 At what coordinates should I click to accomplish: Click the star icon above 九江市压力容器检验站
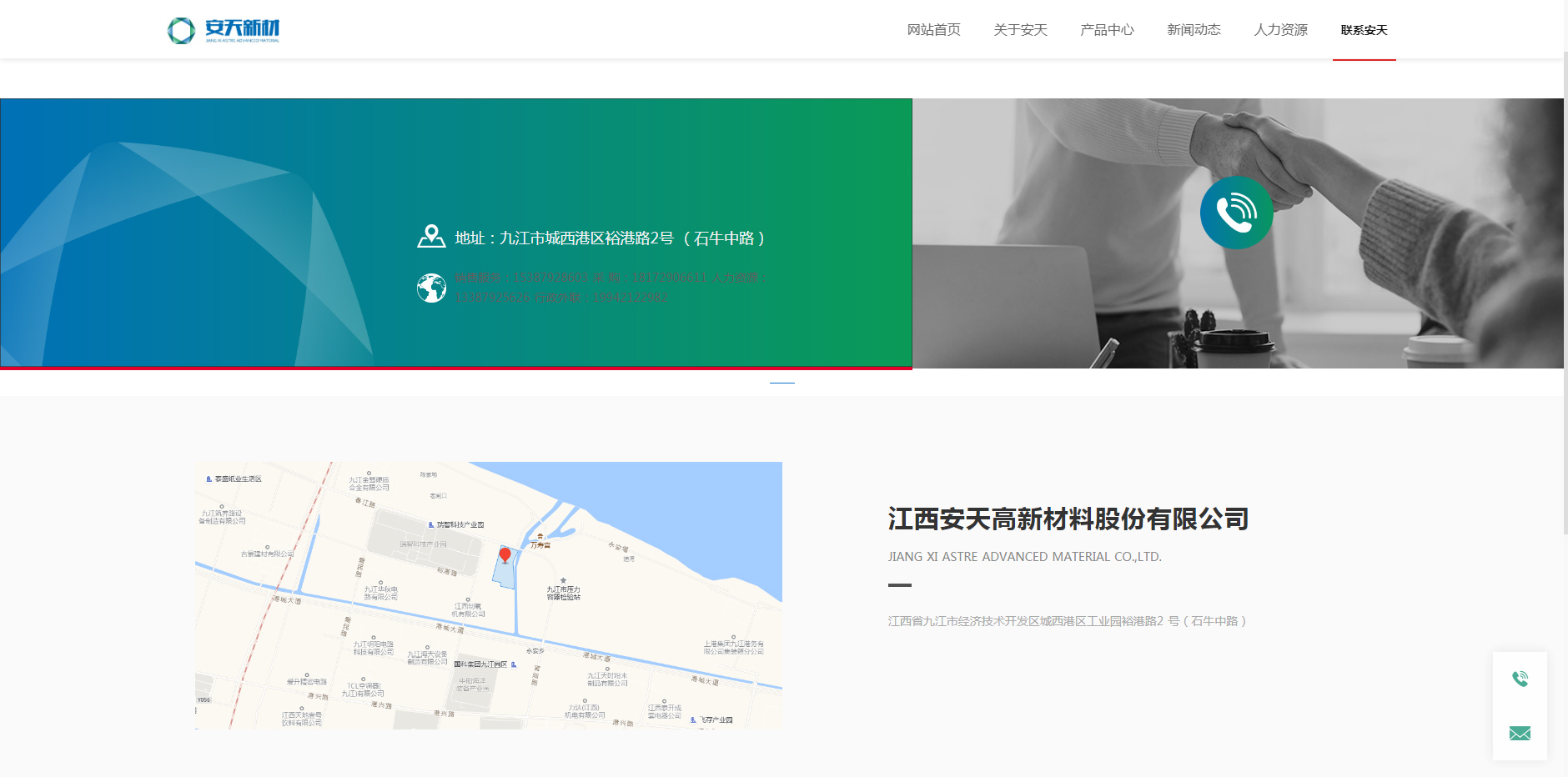564,580
